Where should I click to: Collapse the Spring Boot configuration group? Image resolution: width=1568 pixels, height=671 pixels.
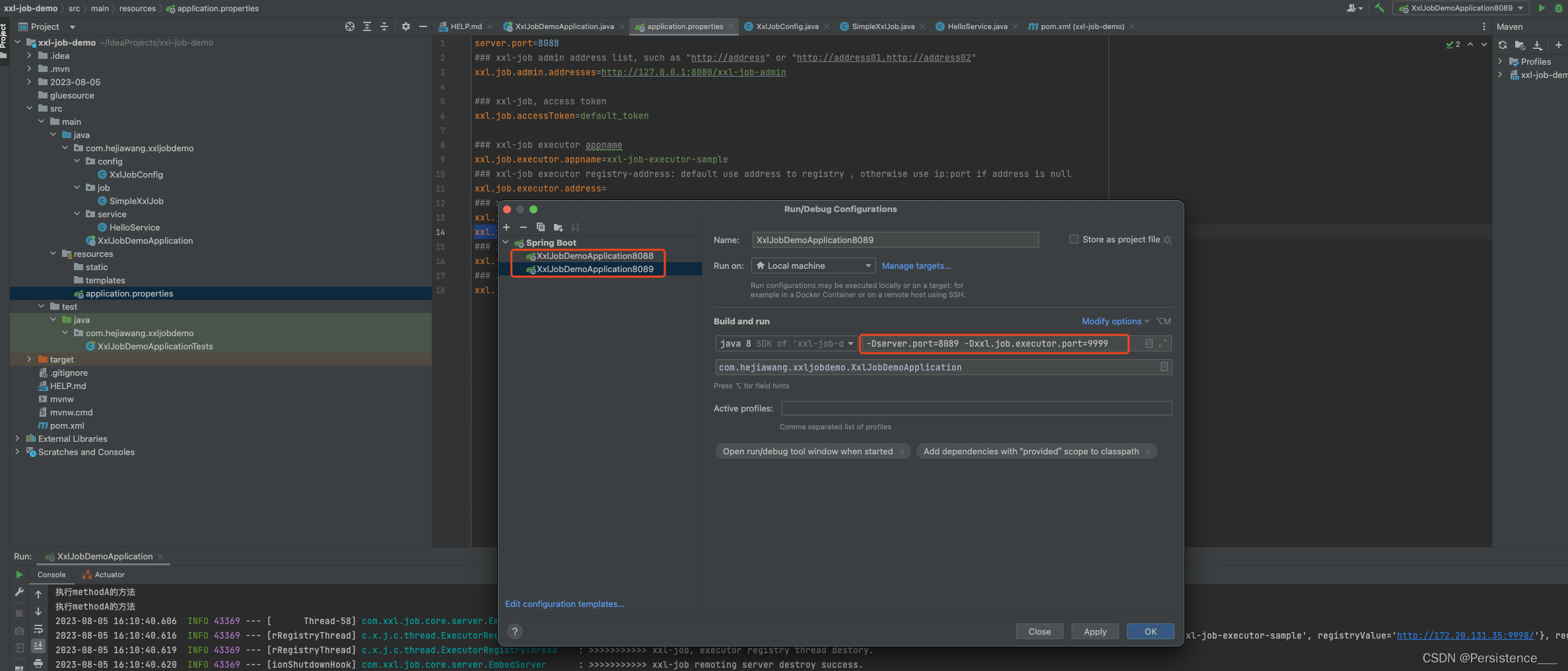(506, 242)
